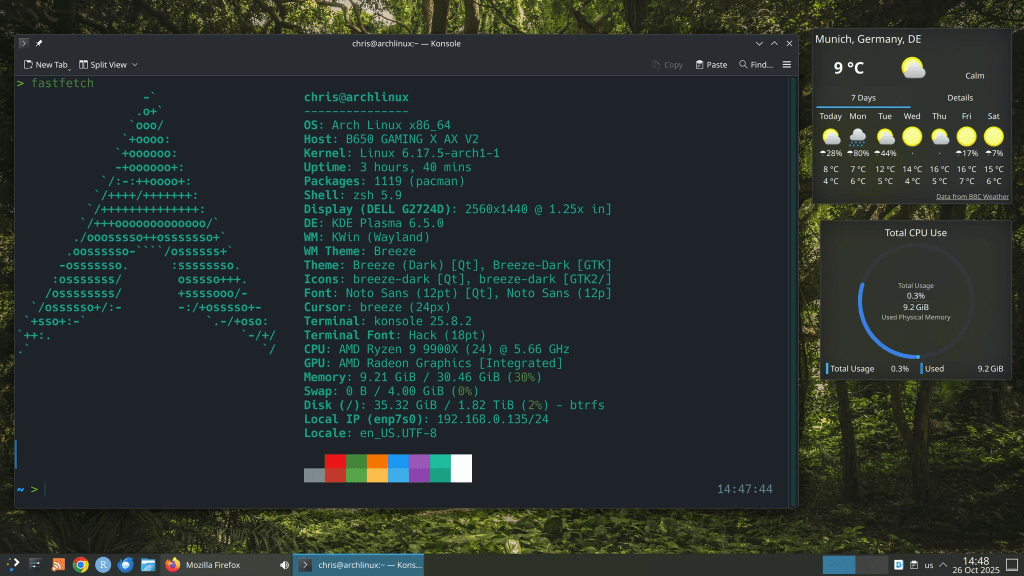This screenshot has width=1024, height=576.
Task: Launch Google Chrome from the taskbar
Action: coord(80,565)
